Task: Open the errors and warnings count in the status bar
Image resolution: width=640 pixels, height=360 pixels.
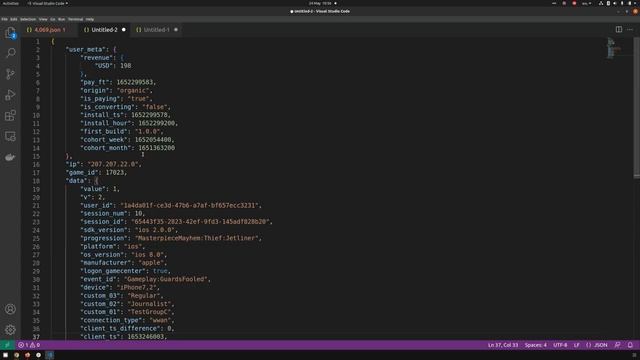Action: click(x=29, y=345)
